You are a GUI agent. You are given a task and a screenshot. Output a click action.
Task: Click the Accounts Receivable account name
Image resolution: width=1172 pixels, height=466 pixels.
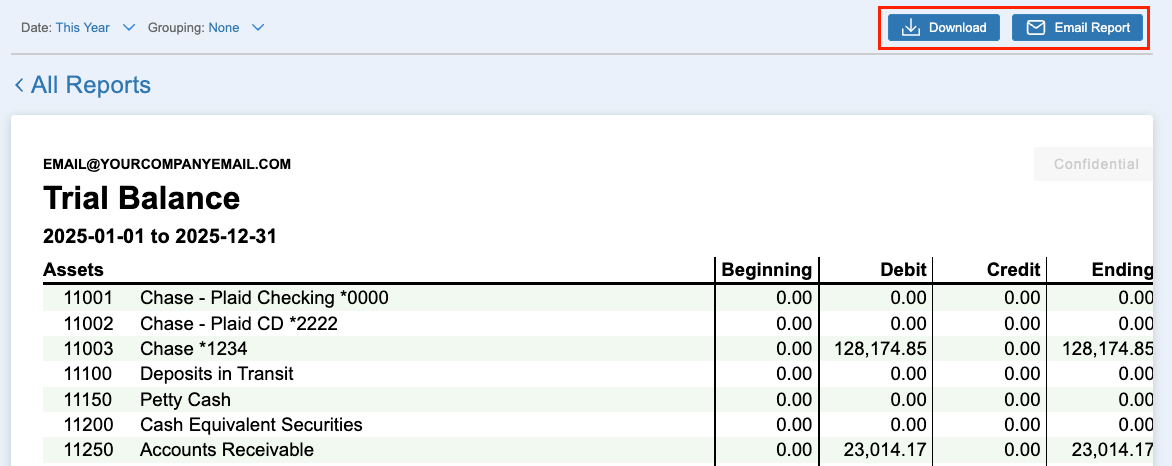[x=227, y=450]
